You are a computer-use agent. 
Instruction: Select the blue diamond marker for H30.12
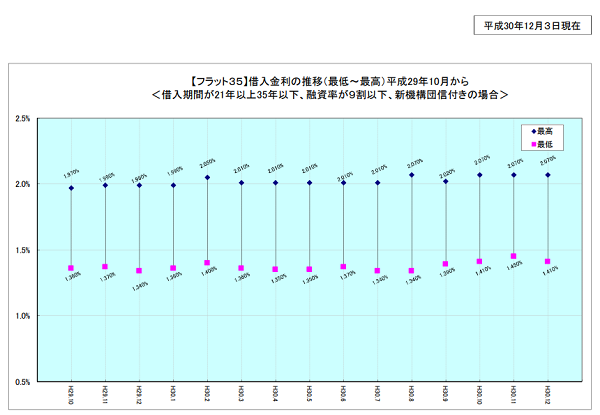[x=548, y=175]
